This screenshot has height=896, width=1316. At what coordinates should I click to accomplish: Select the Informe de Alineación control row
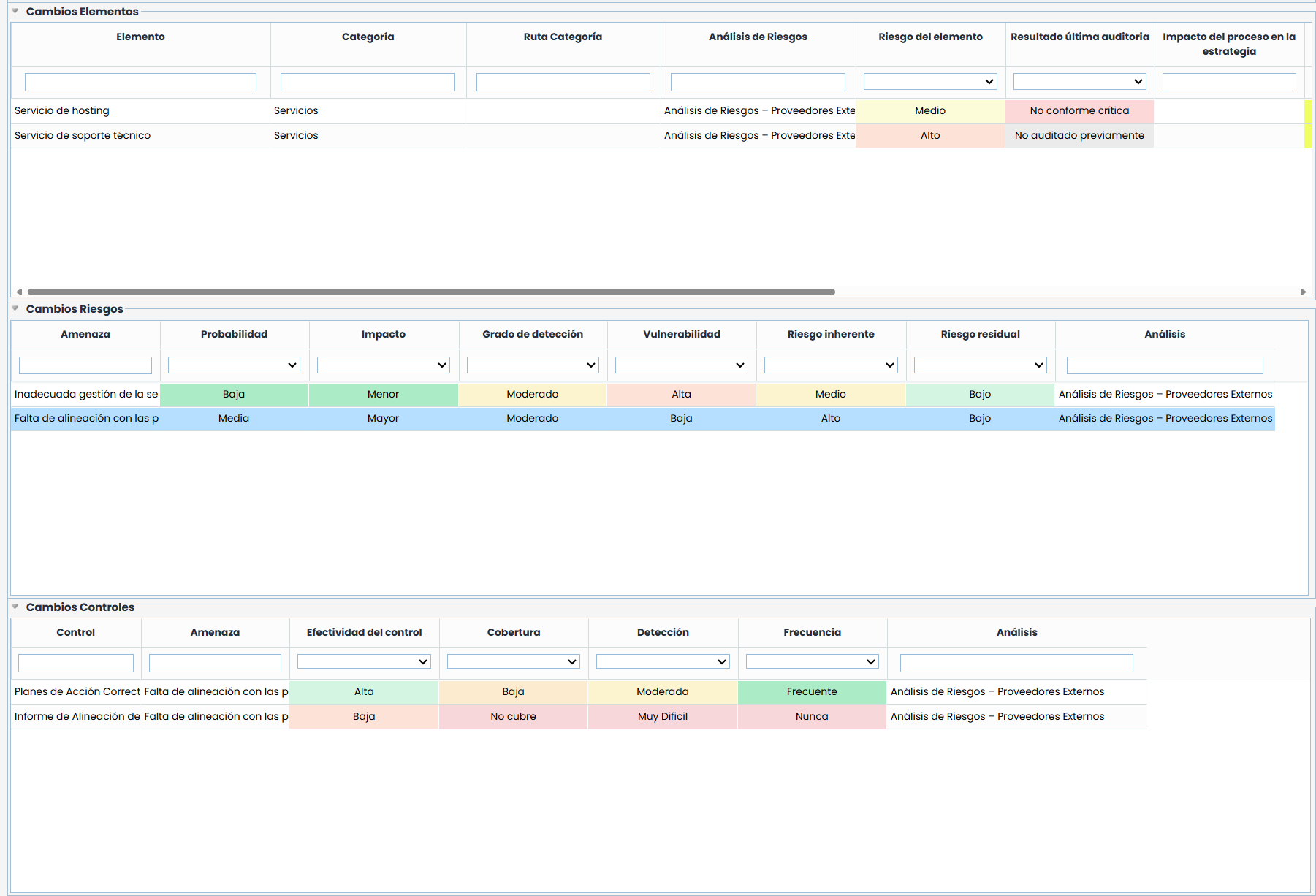77,716
